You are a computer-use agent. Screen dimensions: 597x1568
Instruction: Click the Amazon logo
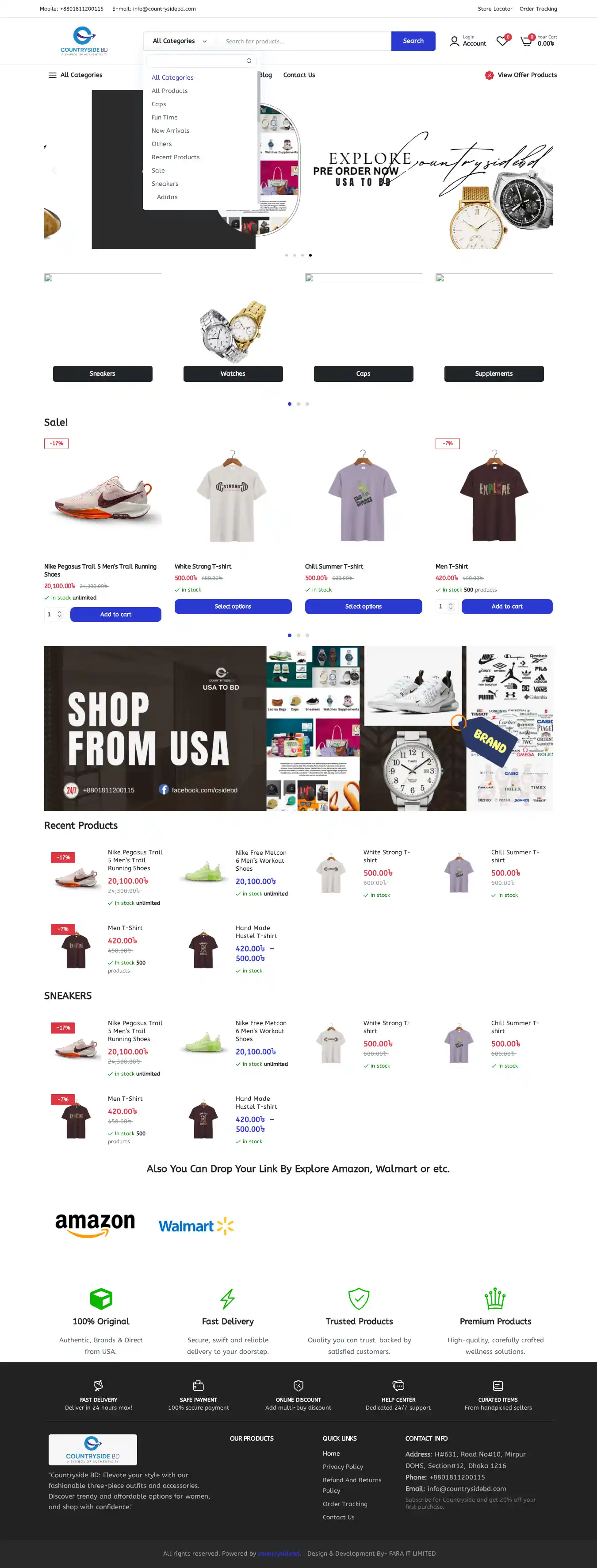pos(95,1224)
